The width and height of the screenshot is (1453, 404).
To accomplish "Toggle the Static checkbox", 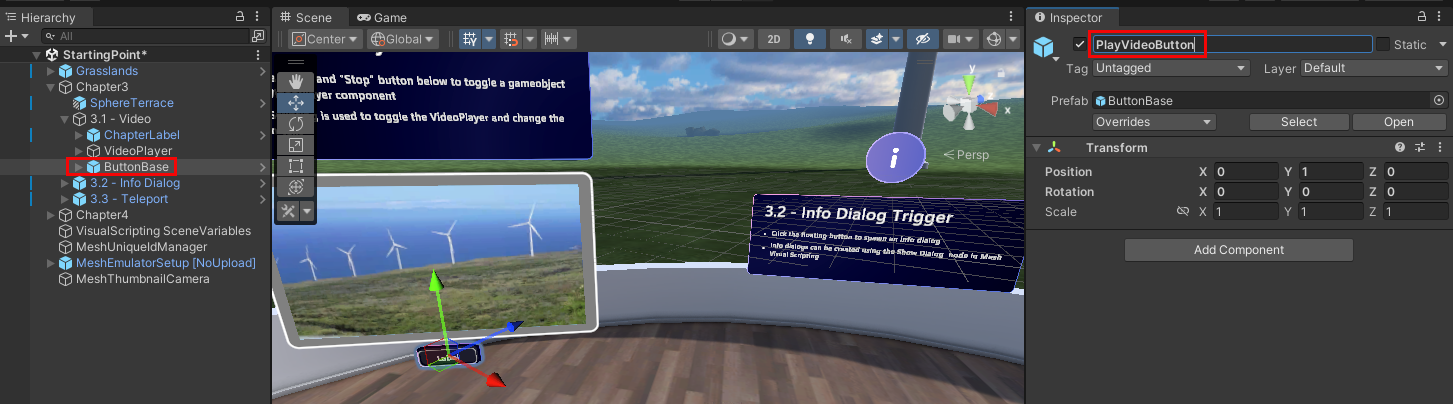I will coord(1383,44).
